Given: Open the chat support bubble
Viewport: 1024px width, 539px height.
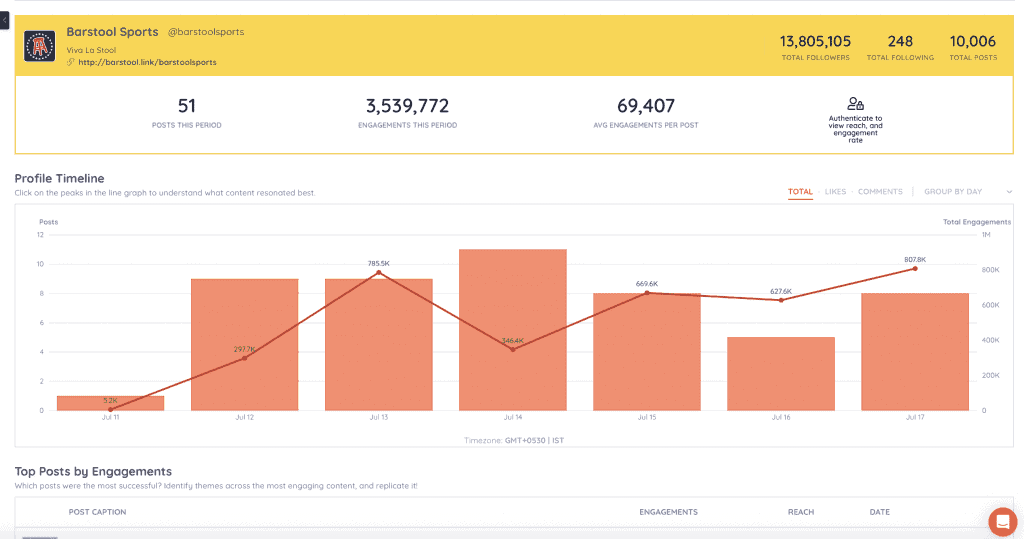Looking at the screenshot, I should pos(1002,521).
